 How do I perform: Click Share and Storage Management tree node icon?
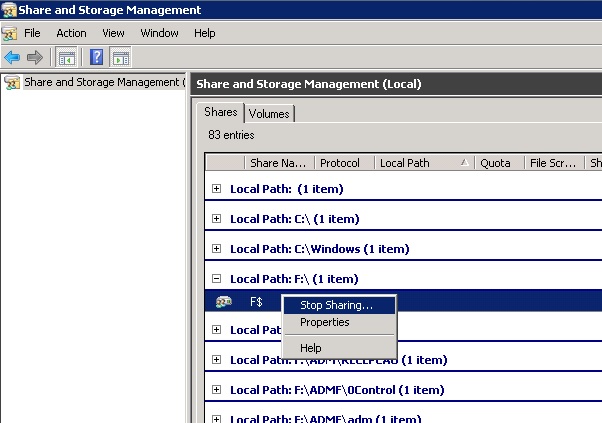tap(12, 82)
